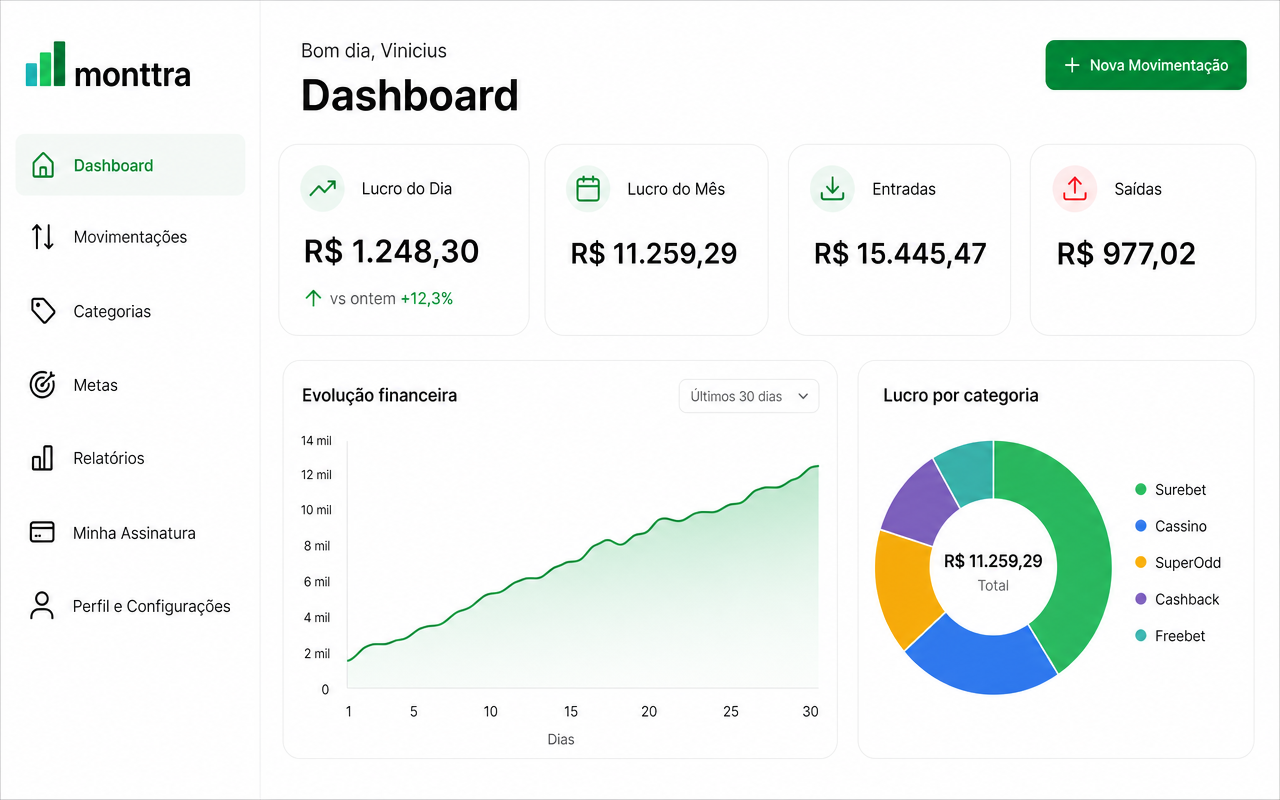The height and width of the screenshot is (800, 1280).
Task: Click the person icon for Perfil e Configurações
Action: coord(42,605)
